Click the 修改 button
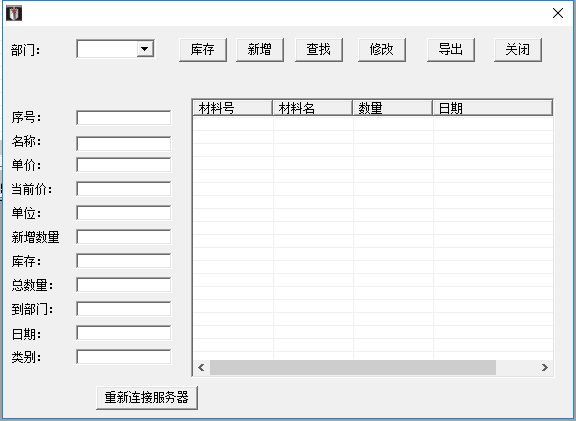 (382, 50)
